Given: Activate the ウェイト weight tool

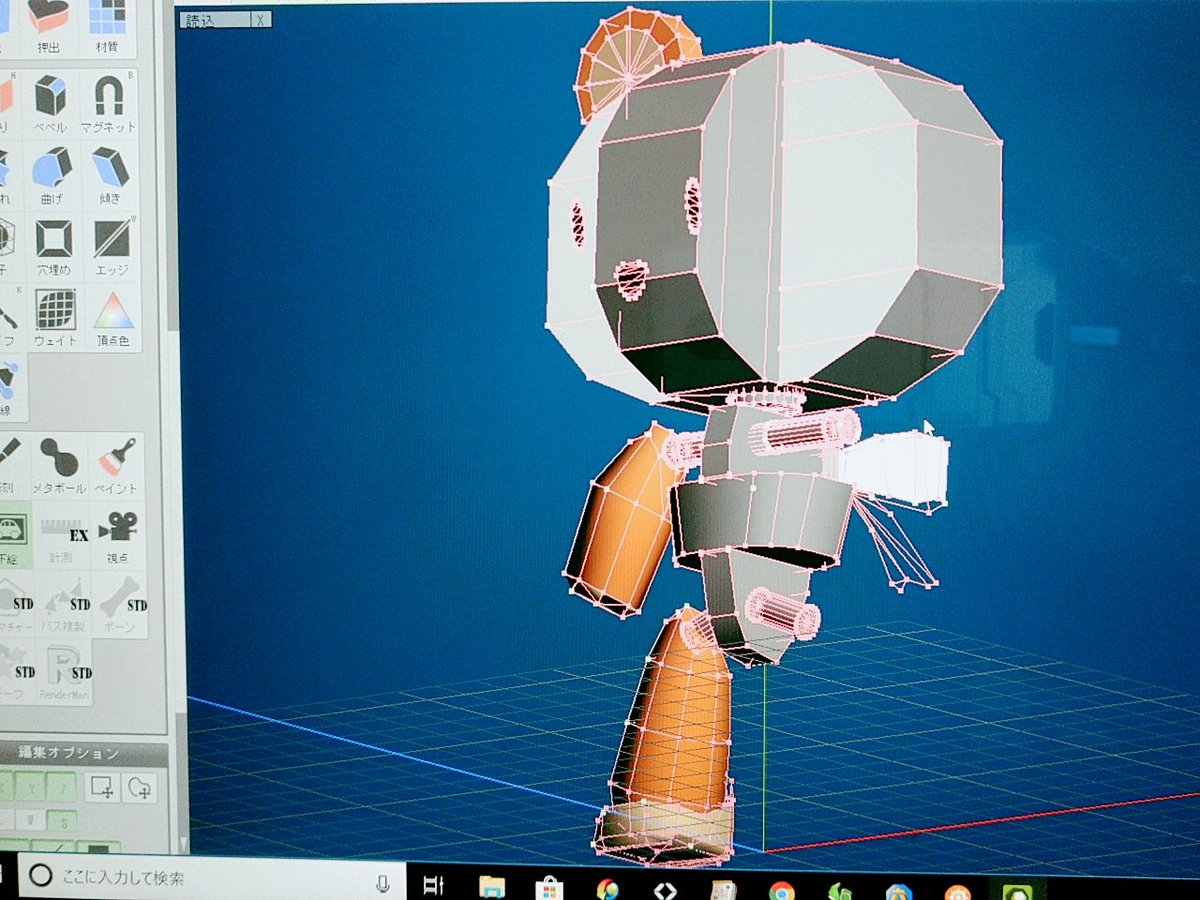Looking at the screenshot, I should click(x=56, y=317).
